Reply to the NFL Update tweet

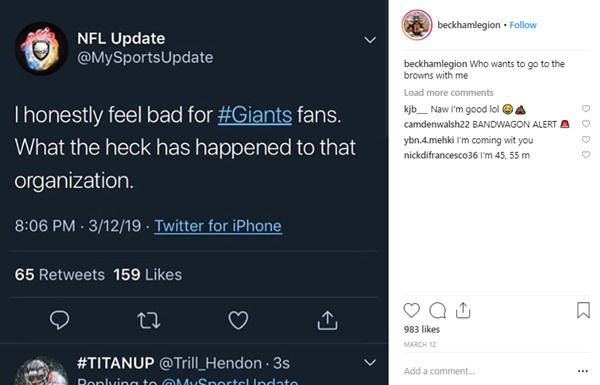click(59, 320)
